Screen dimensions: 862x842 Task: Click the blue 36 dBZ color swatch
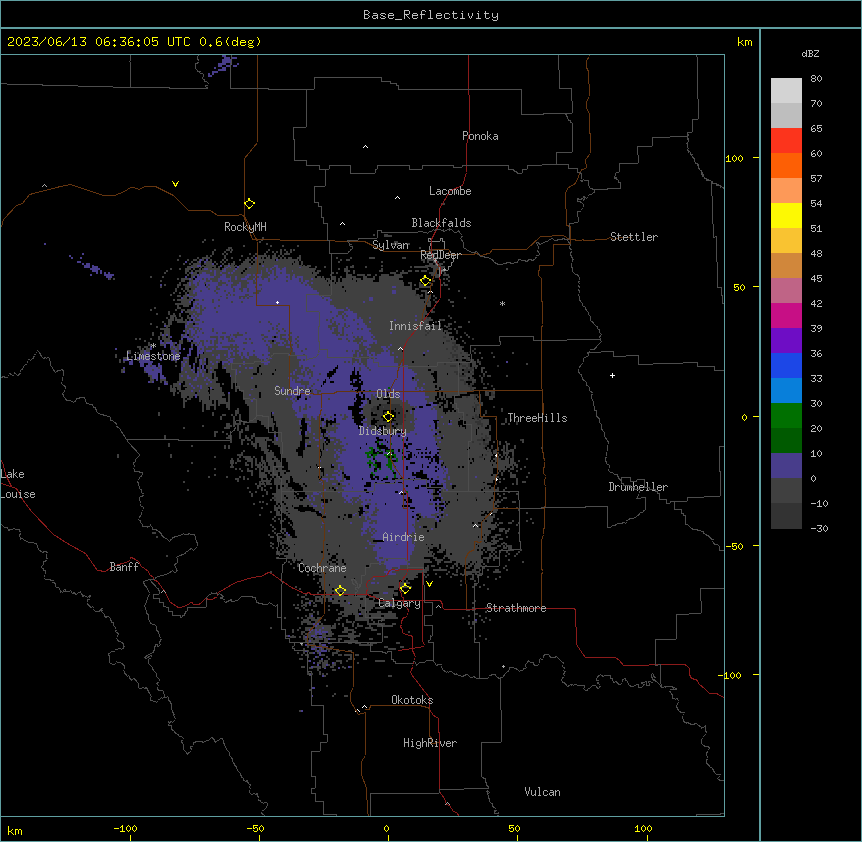click(786, 365)
